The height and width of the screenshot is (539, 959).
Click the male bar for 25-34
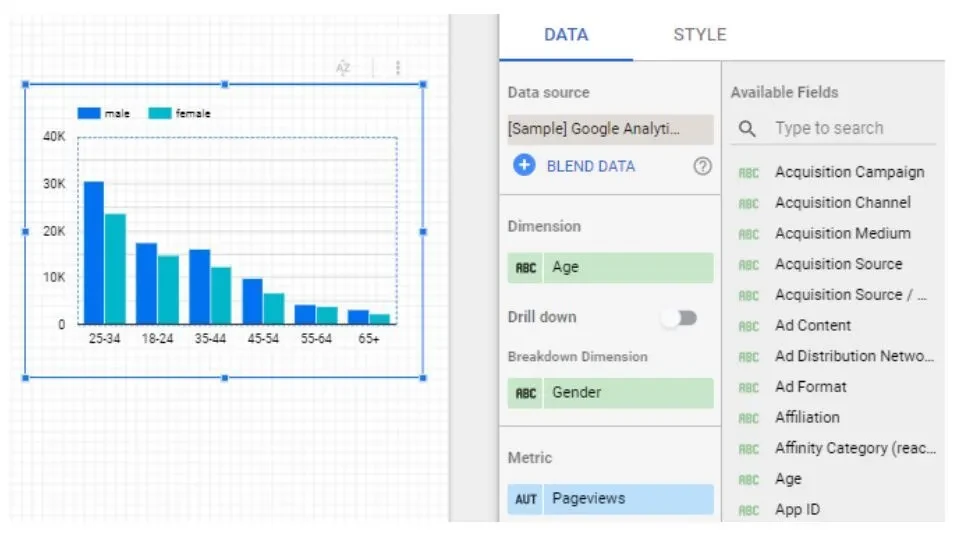94,253
